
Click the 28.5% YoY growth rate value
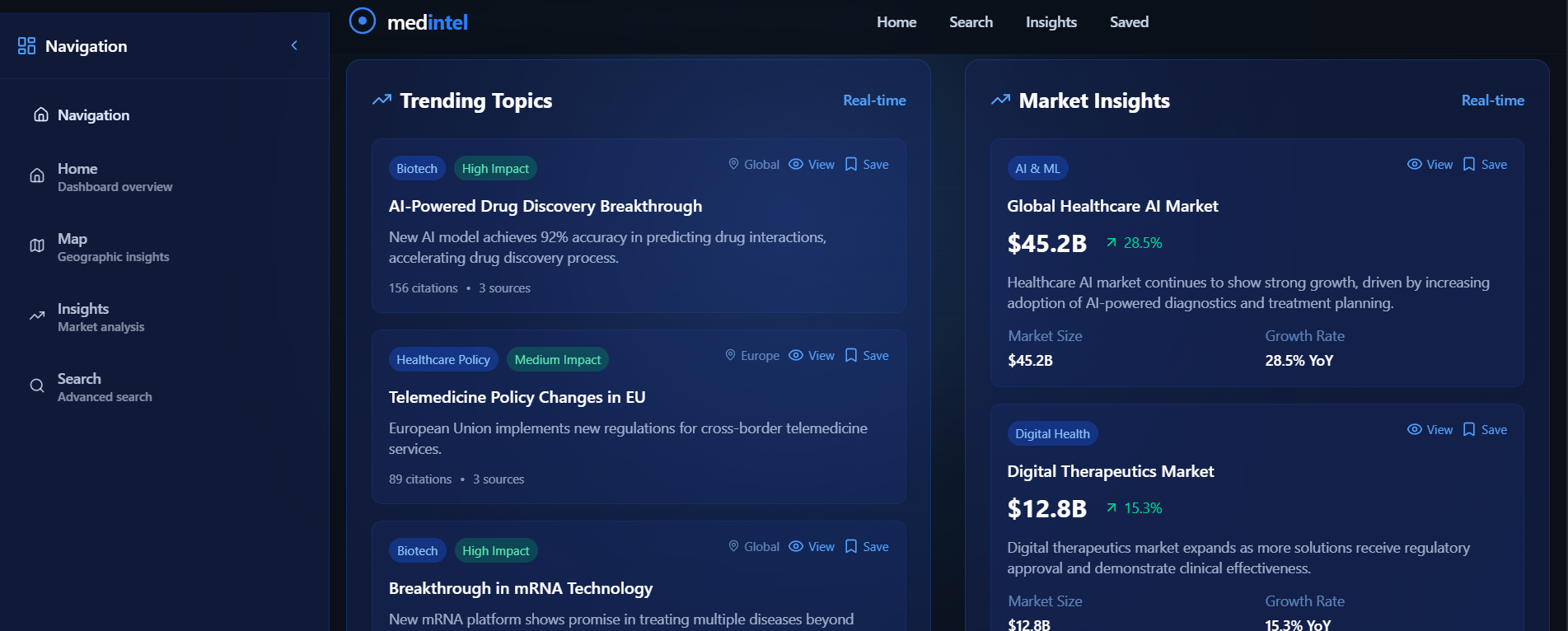pos(1299,360)
